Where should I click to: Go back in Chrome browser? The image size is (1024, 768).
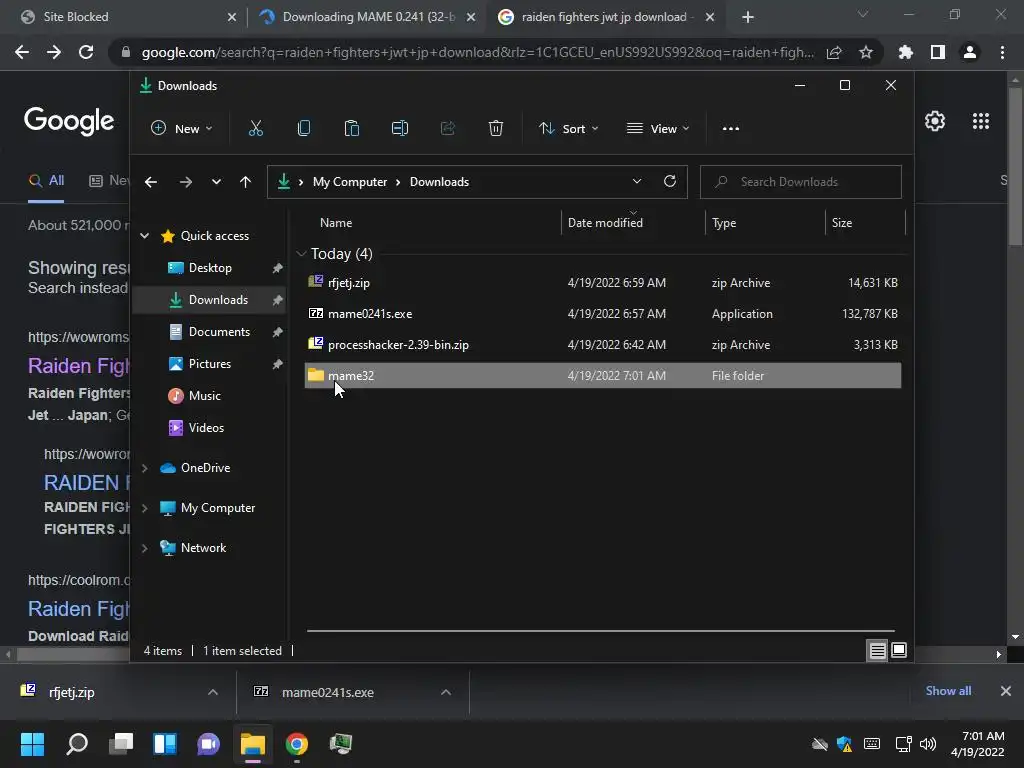click(x=22, y=52)
